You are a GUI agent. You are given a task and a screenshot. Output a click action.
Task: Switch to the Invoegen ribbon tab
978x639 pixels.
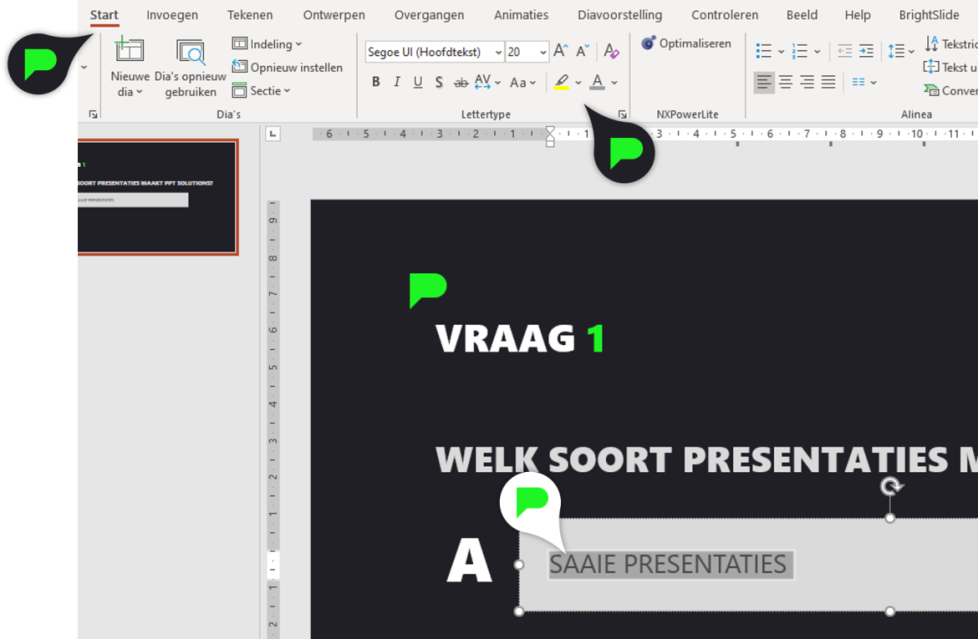[x=171, y=15]
